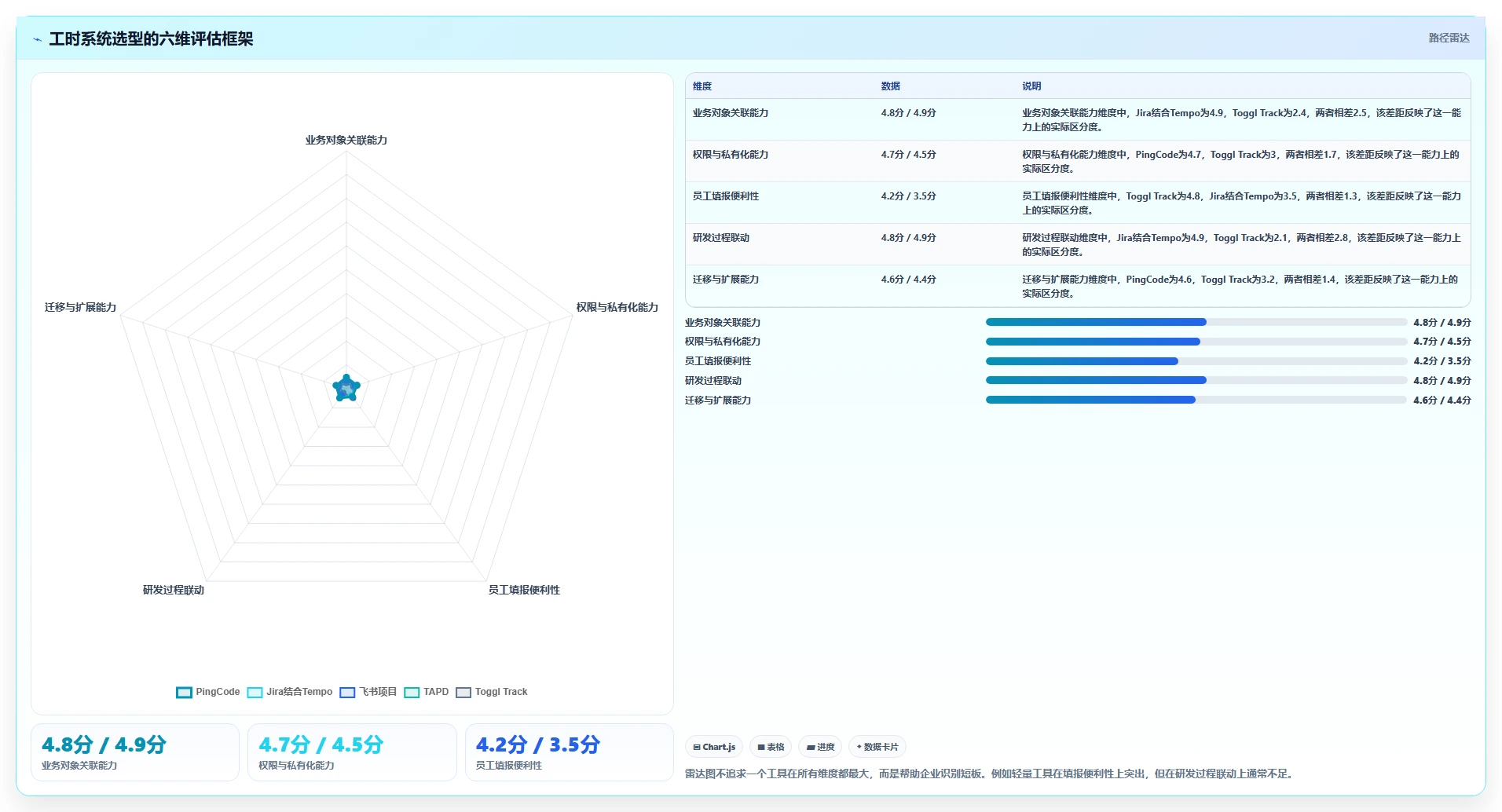Click the 维度 table column header

[702, 86]
